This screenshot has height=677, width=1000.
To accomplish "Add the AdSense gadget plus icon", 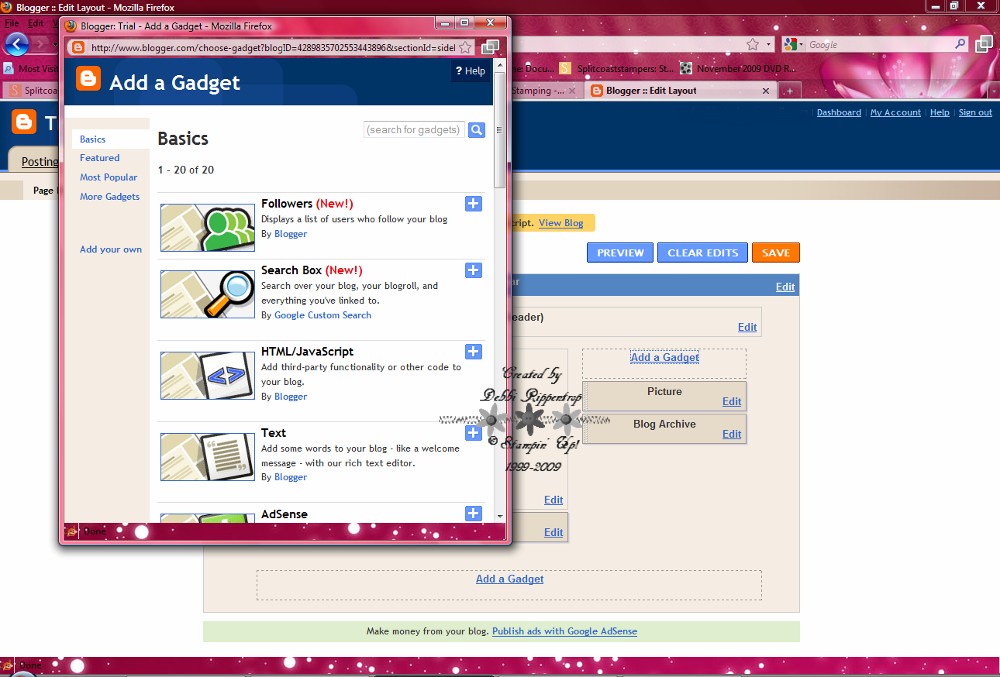I will 473,513.
